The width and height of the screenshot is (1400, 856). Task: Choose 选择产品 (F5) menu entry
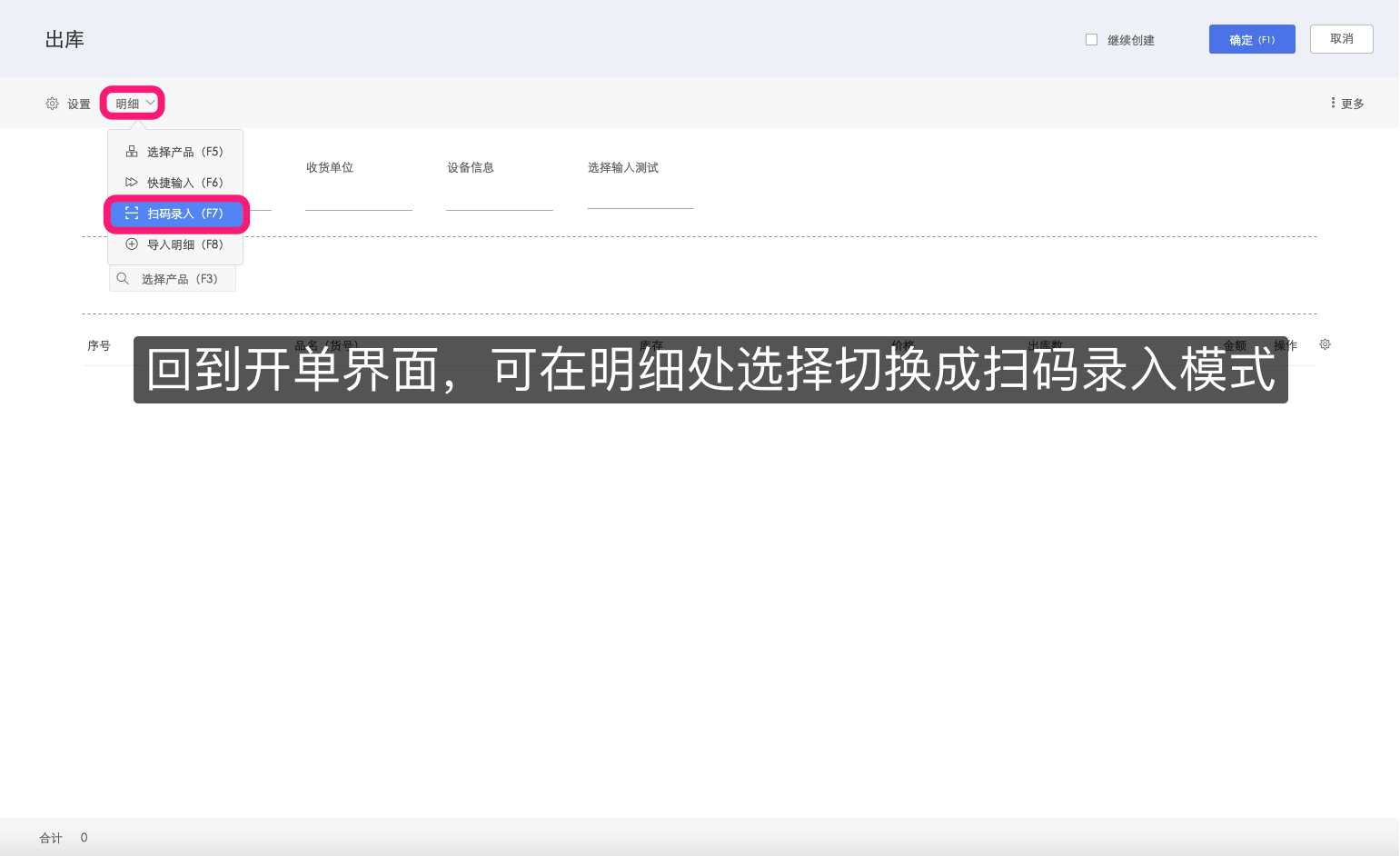pos(175,152)
